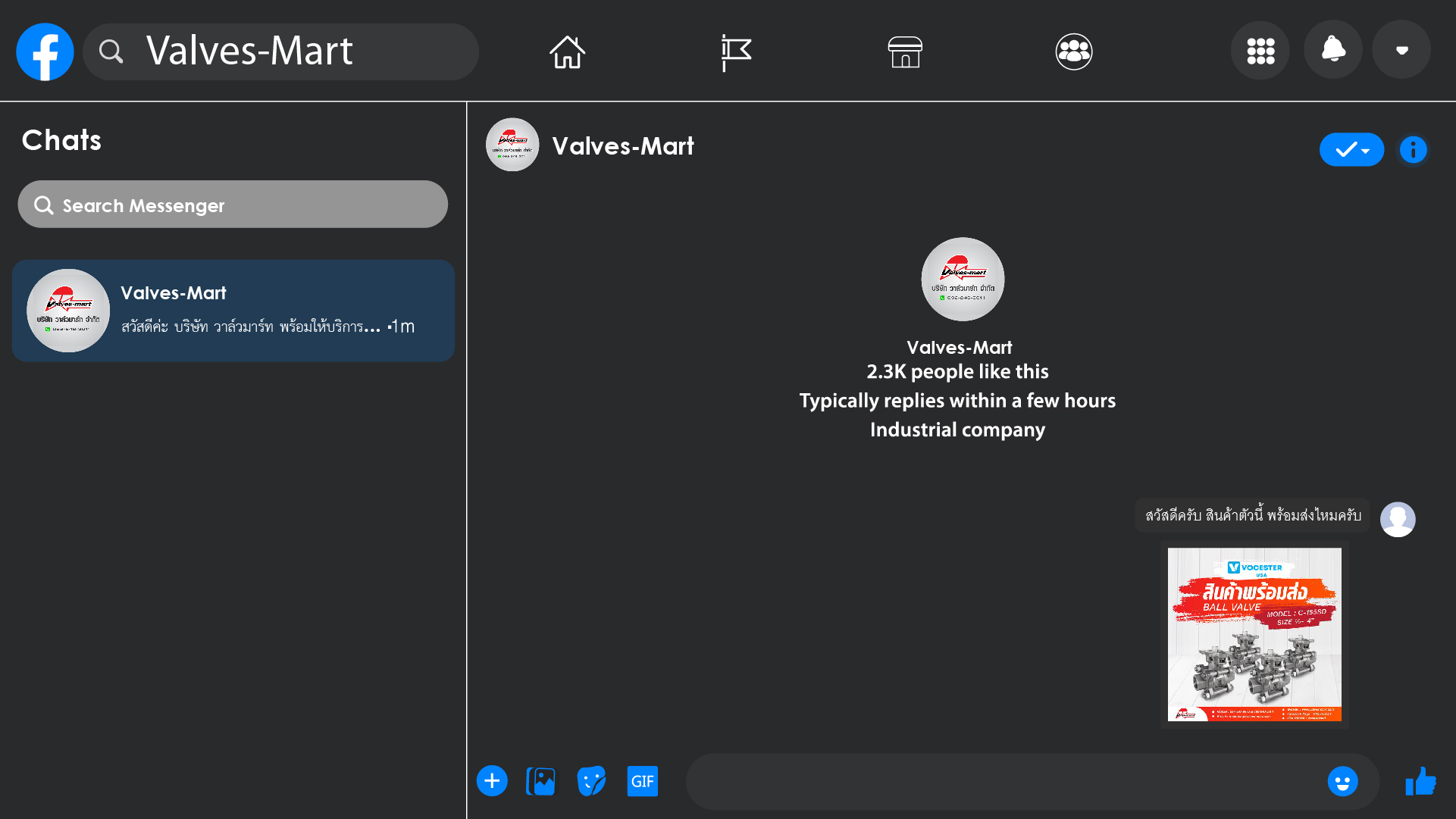Screen dimensions: 1456x819
Task: Open the ball valve product image
Action: tap(1254, 634)
